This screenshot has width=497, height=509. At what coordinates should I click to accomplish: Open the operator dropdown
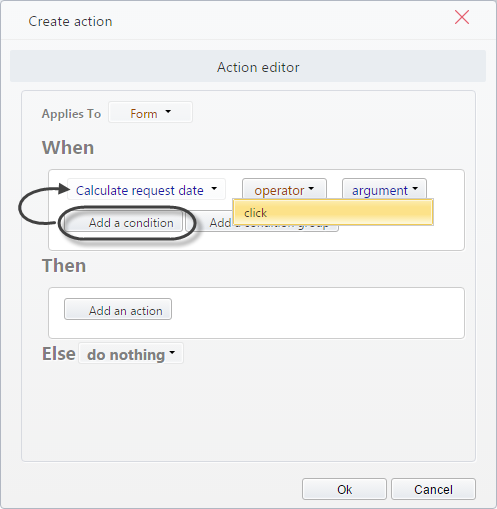point(284,189)
